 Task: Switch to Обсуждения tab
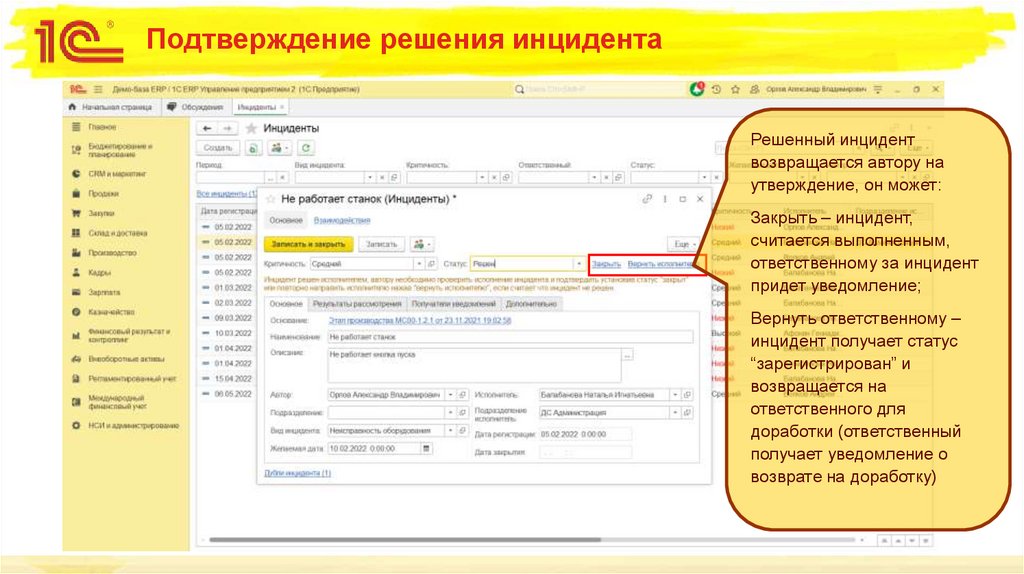point(195,107)
